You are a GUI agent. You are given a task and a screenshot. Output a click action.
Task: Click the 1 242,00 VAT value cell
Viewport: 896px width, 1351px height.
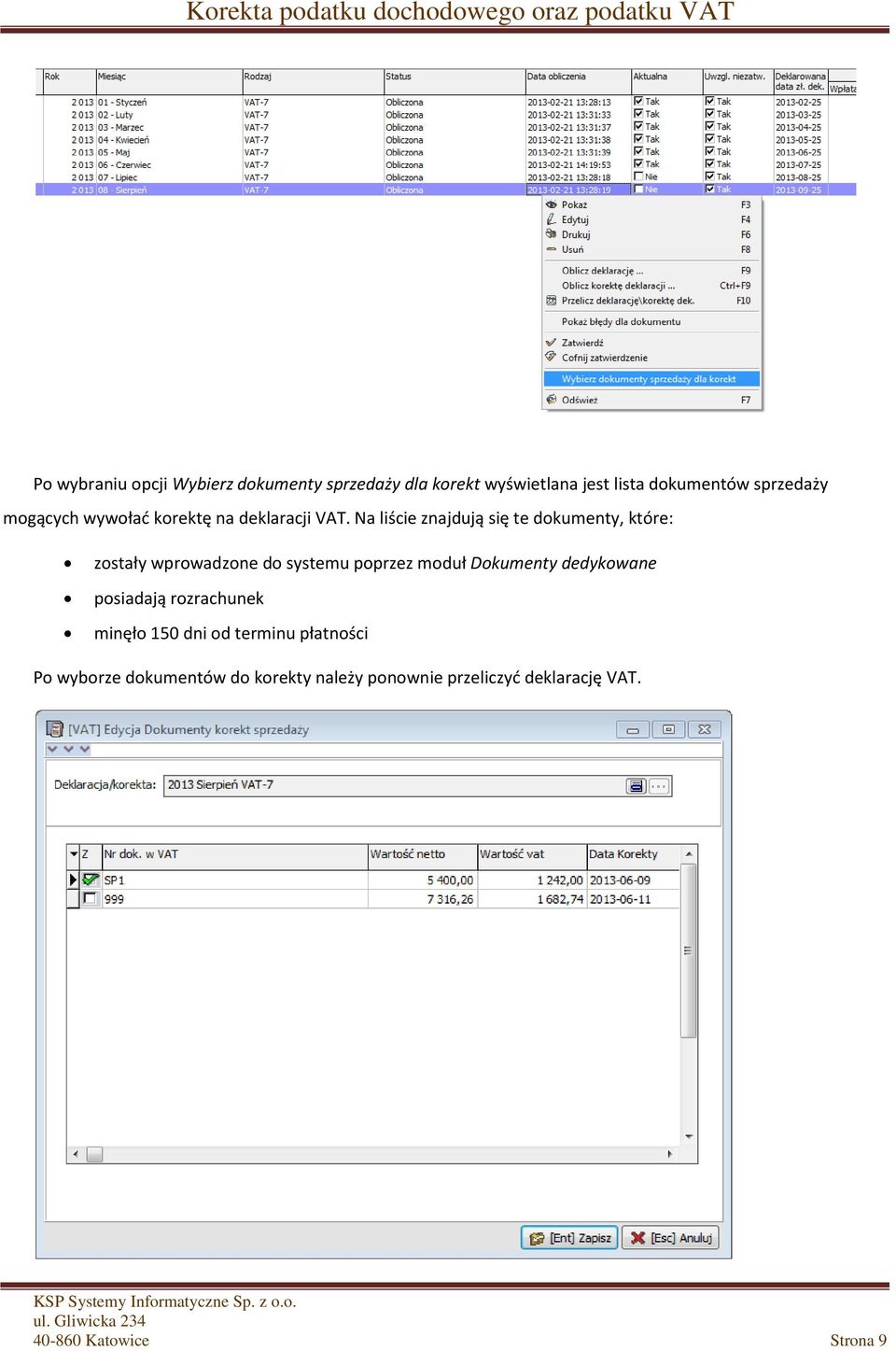pyautogui.click(x=532, y=880)
